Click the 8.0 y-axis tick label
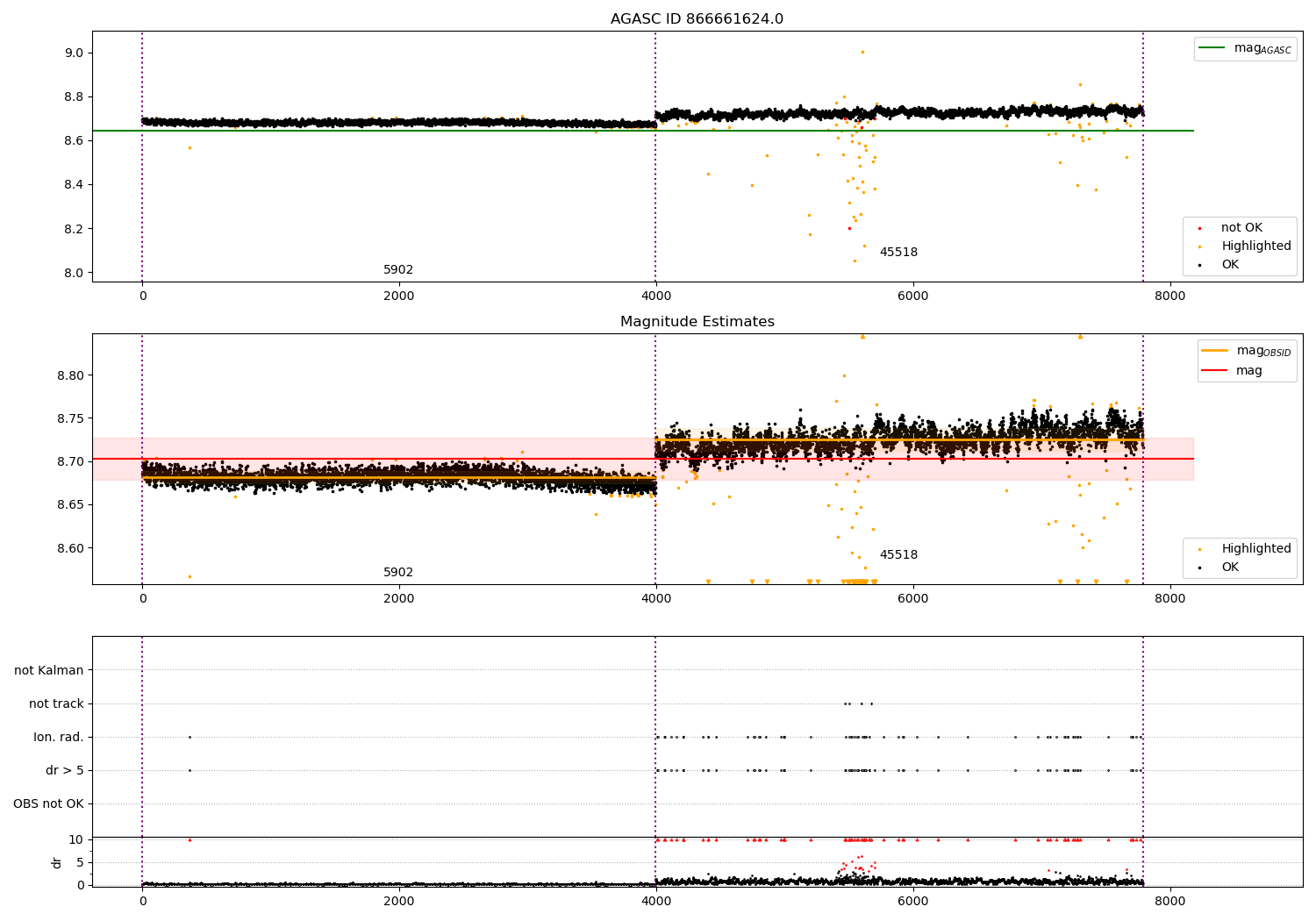This screenshot has height=921, width=1316. (x=74, y=273)
